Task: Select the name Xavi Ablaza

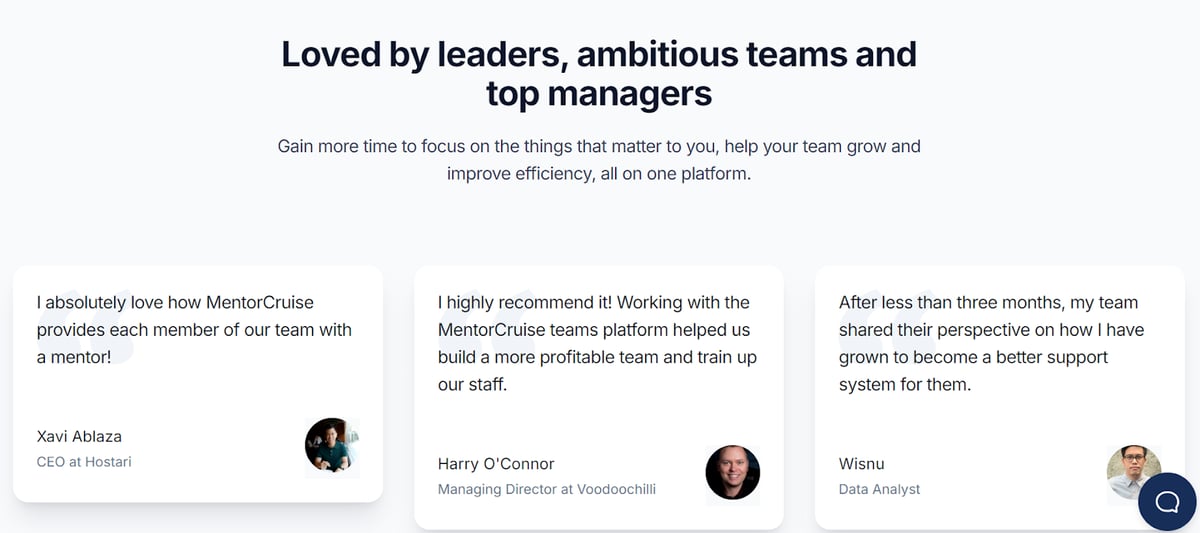Action: tap(79, 436)
